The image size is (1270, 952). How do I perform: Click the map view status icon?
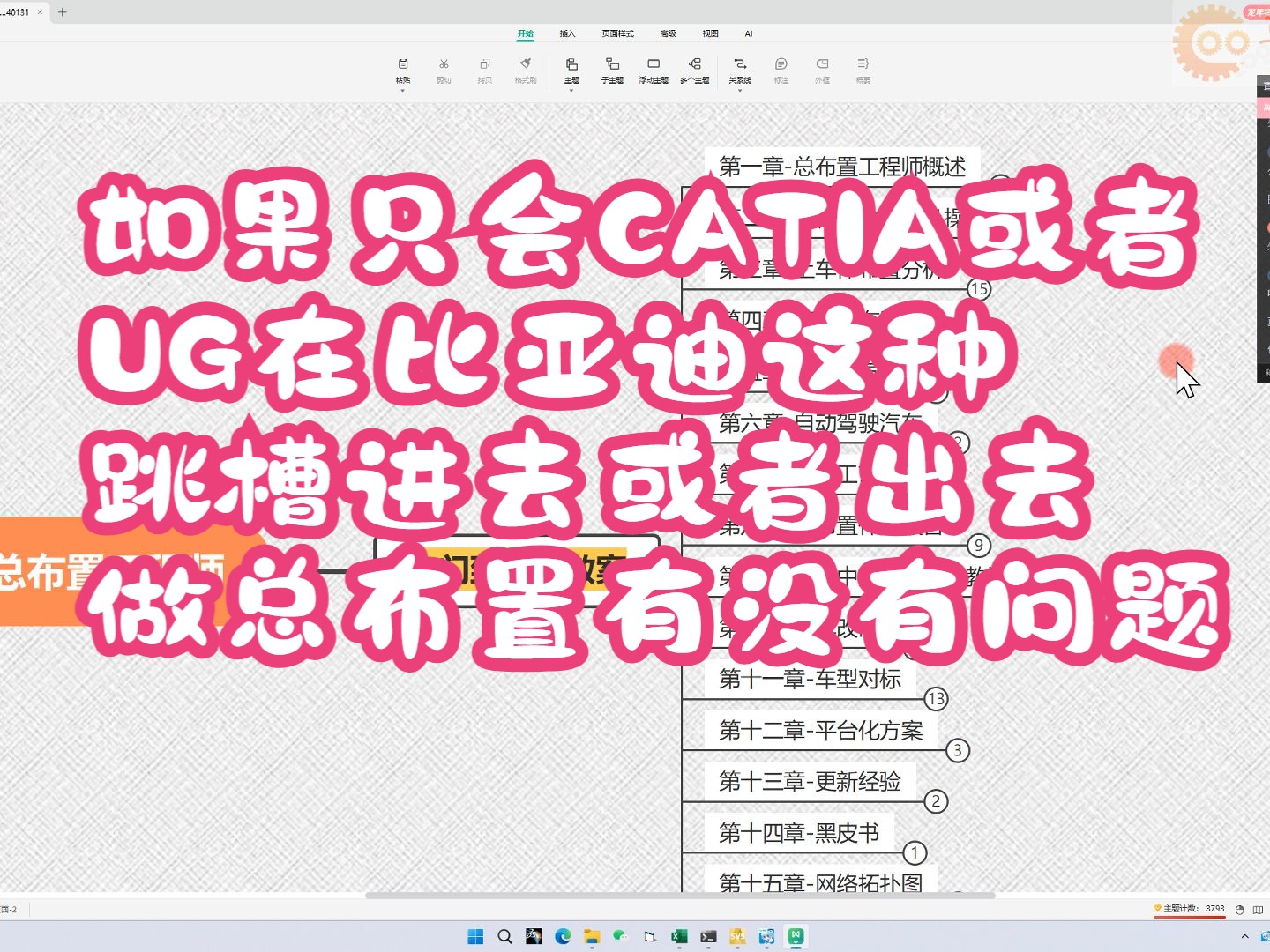[x=1258, y=910]
